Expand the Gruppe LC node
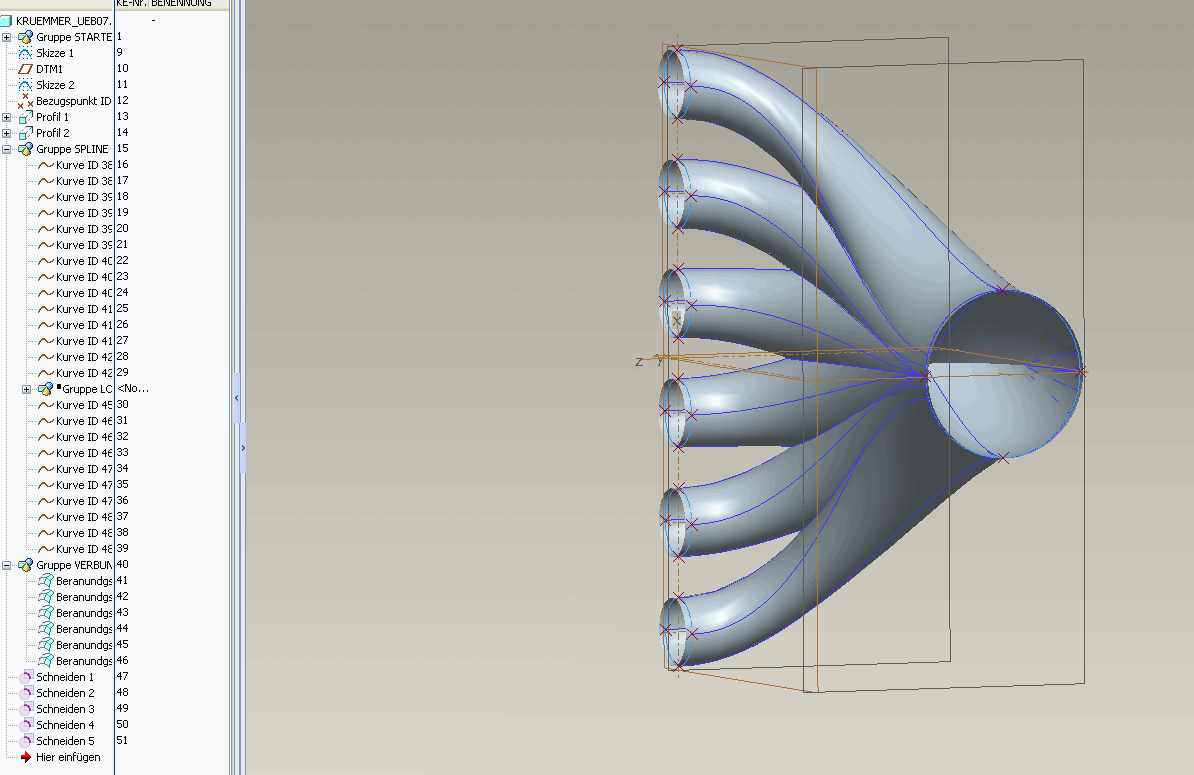 26,389
